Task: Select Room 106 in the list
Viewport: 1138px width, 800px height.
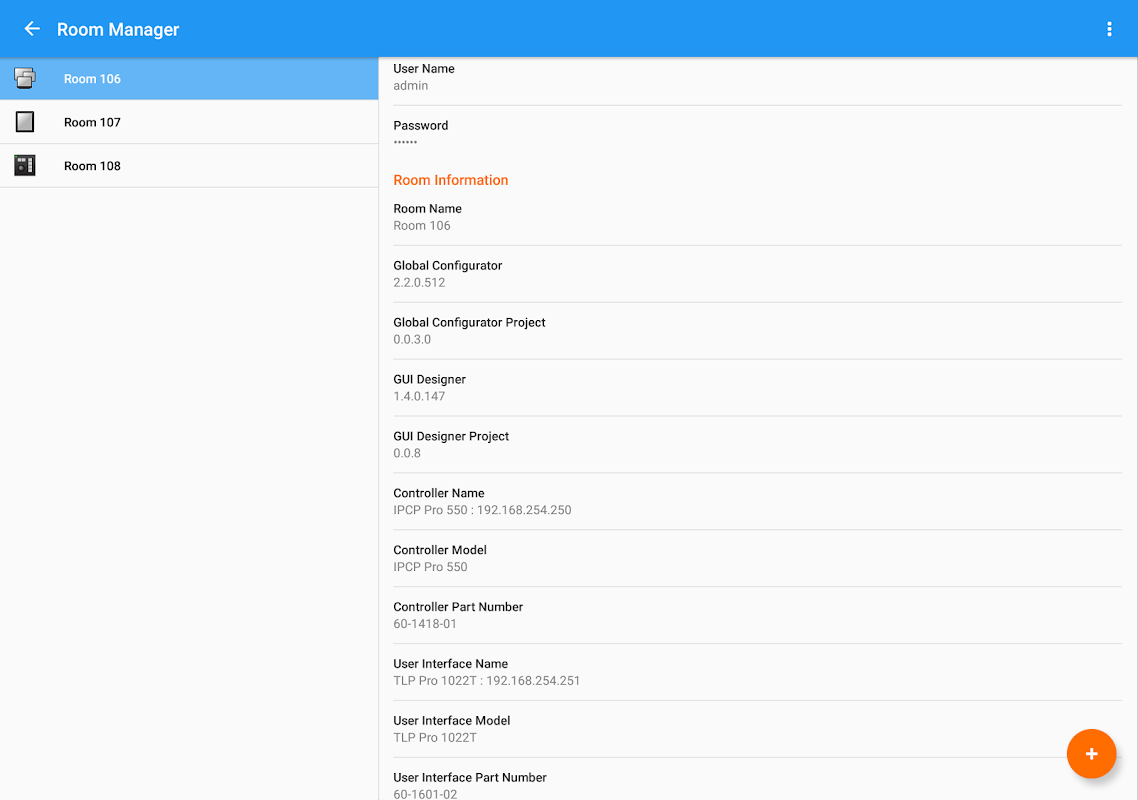Action: pos(189,78)
